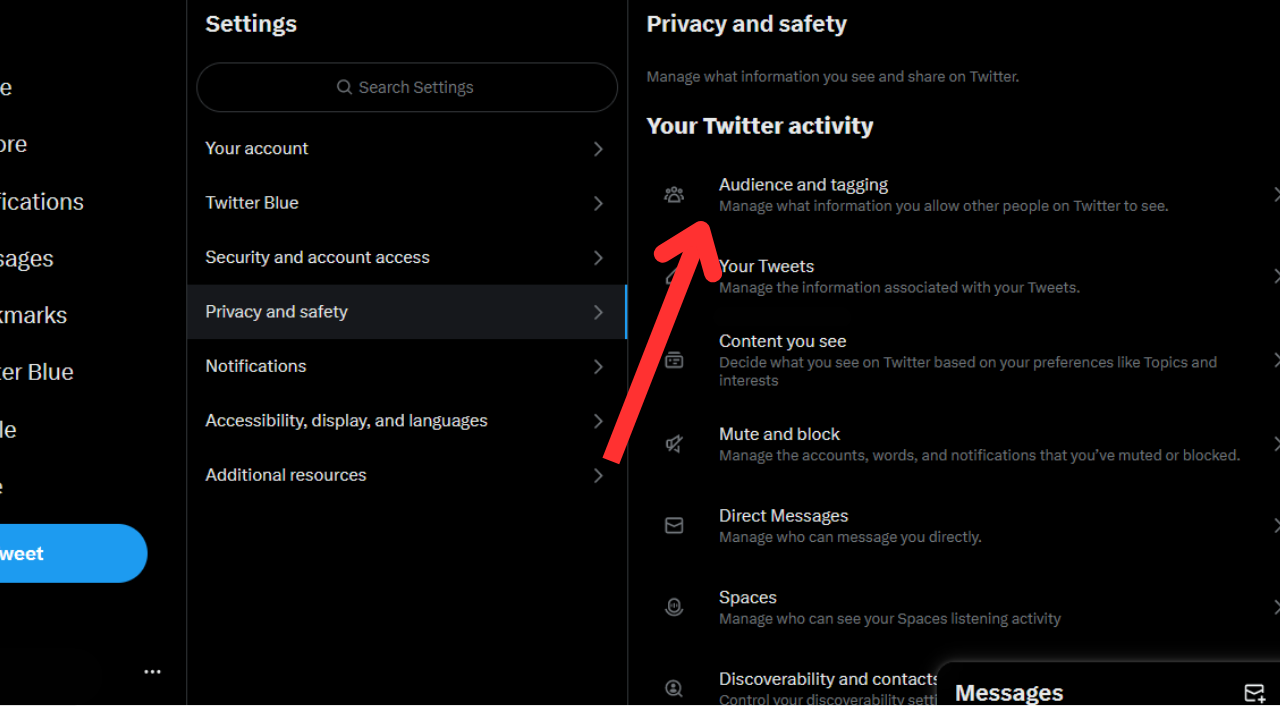Click the Spaces microphone icon
1280x720 pixels.
click(674, 607)
